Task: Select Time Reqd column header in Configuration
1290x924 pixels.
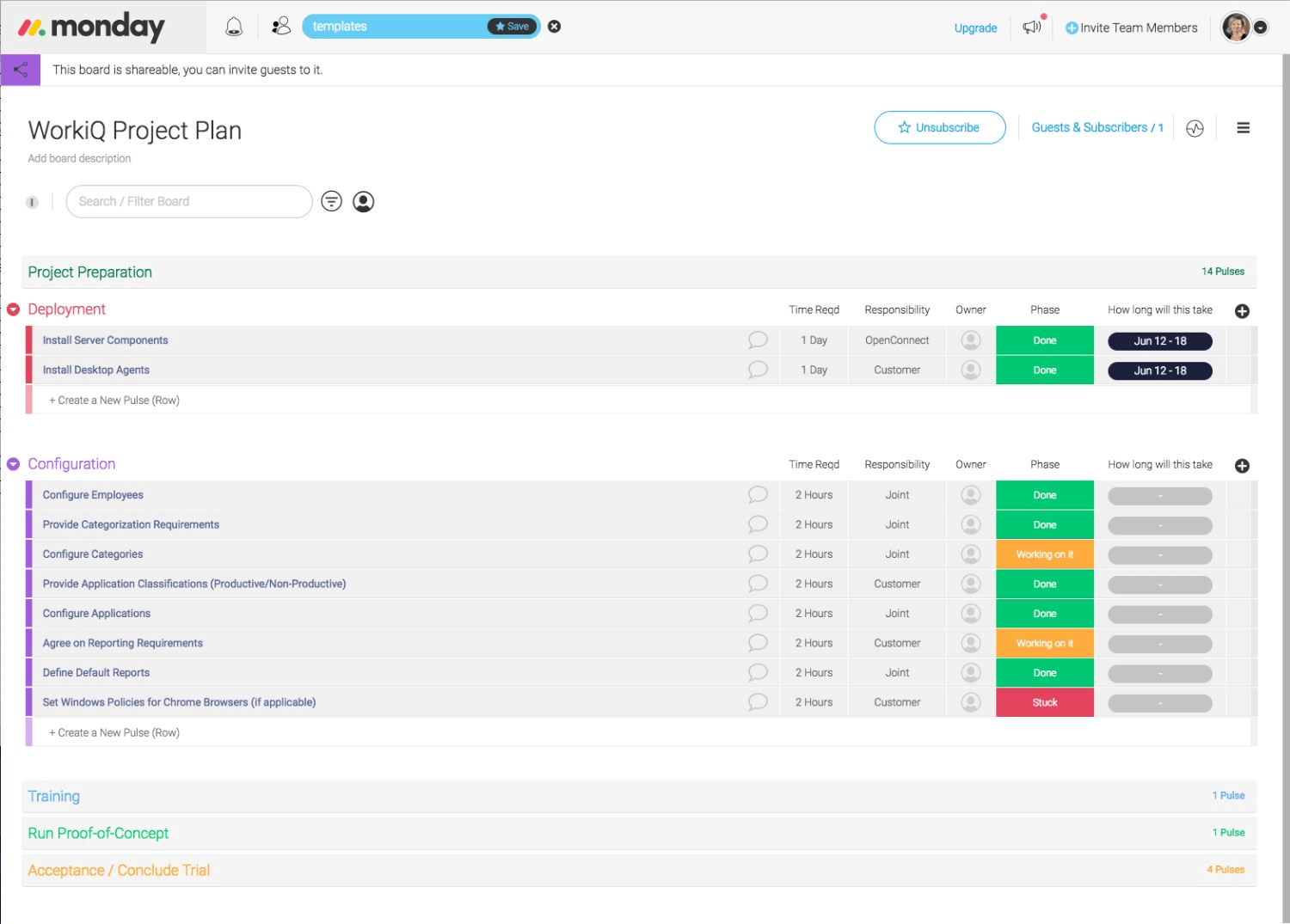Action: [x=814, y=465]
